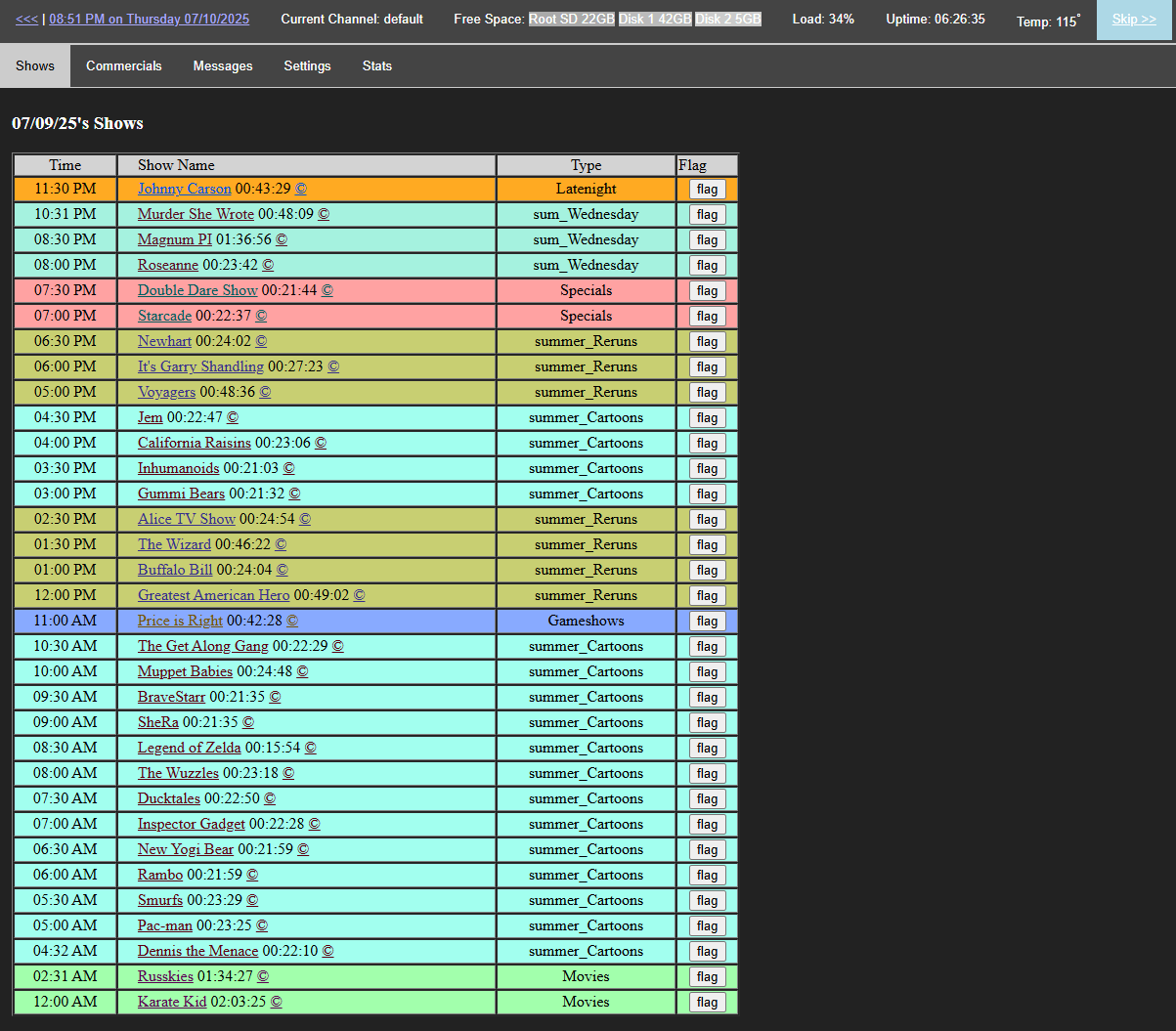This screenshot has height=1031, width=1176.
Task: Open the © icon for Gummi Bears
Action: [294, 494]
